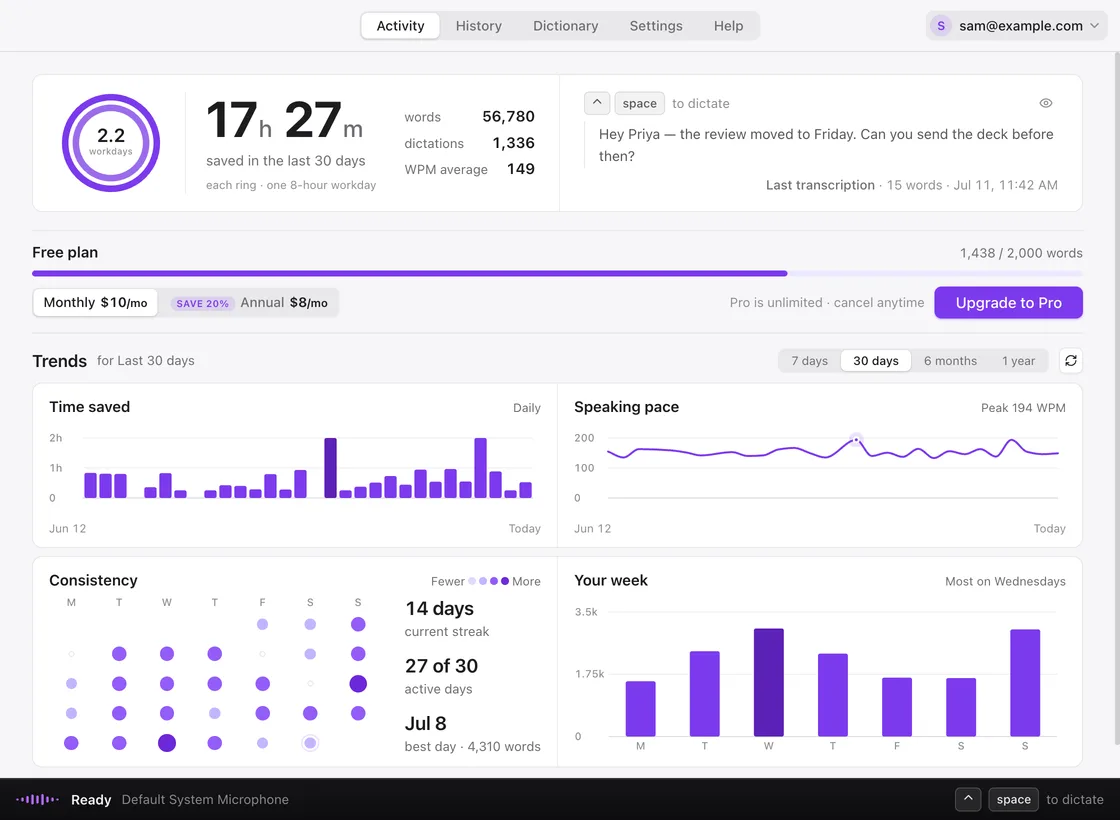Open the History tab
Viewport: 1120px width, 820px height.
click(x=479, y=26)
